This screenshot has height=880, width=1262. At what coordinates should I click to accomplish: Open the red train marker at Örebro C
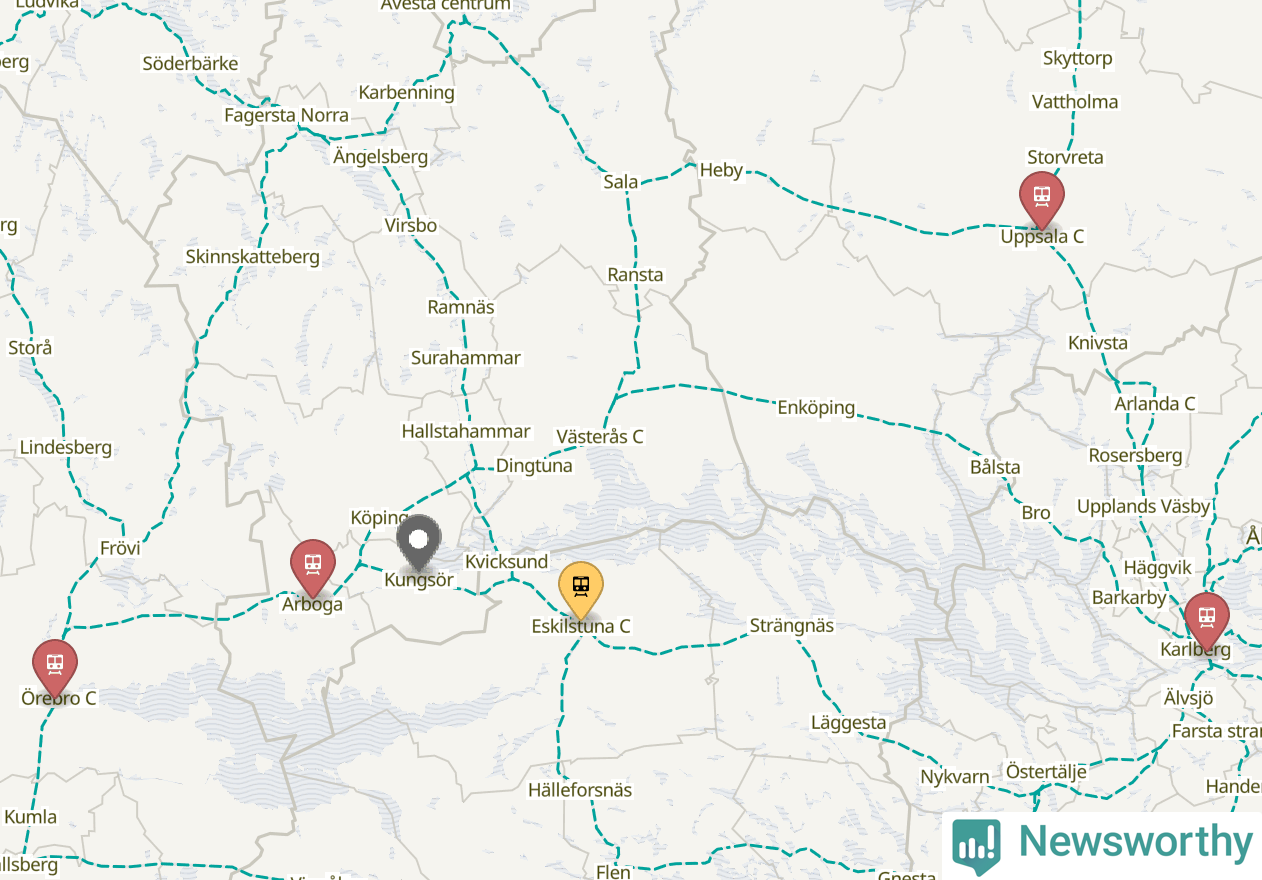[55, 667]
